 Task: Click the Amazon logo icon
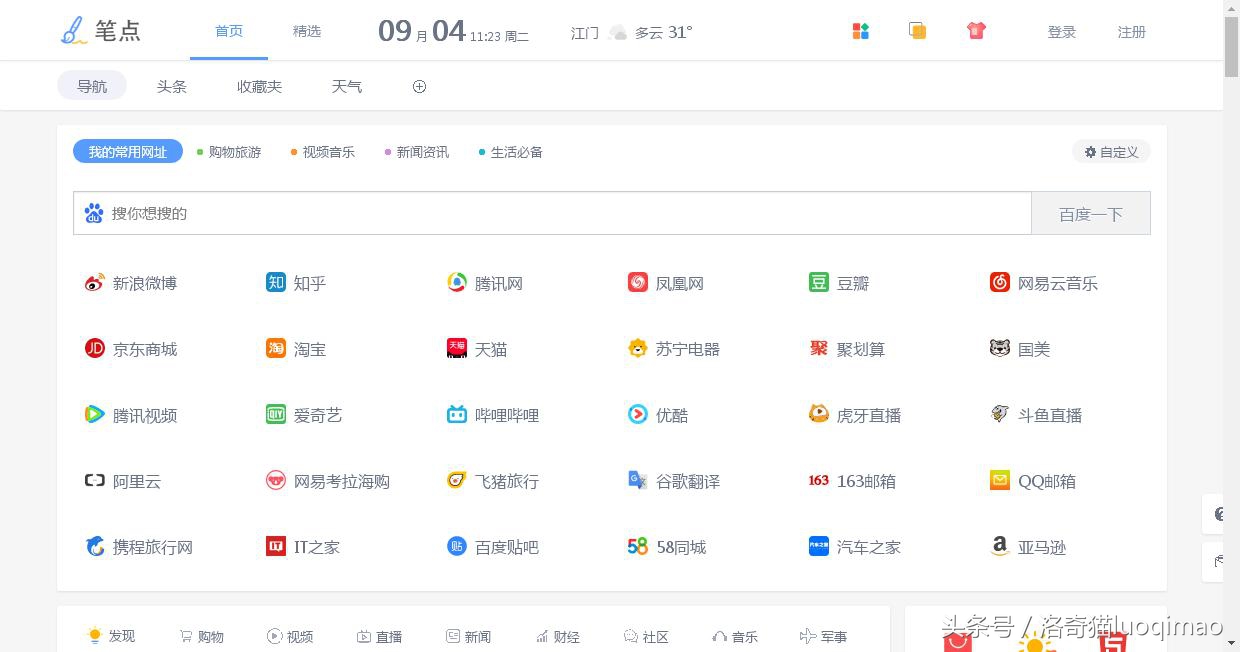tap(1000, 547)
